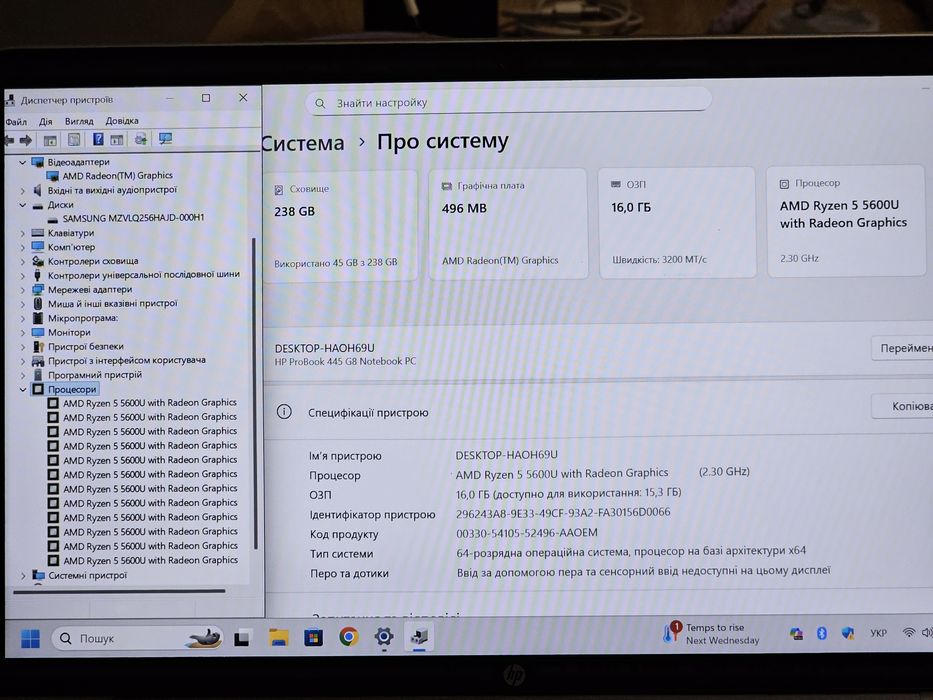933x700 pixels.
Task: Select the first AMD Ryzen 5 5600U processor entry
Action: [x=150, y=403]
